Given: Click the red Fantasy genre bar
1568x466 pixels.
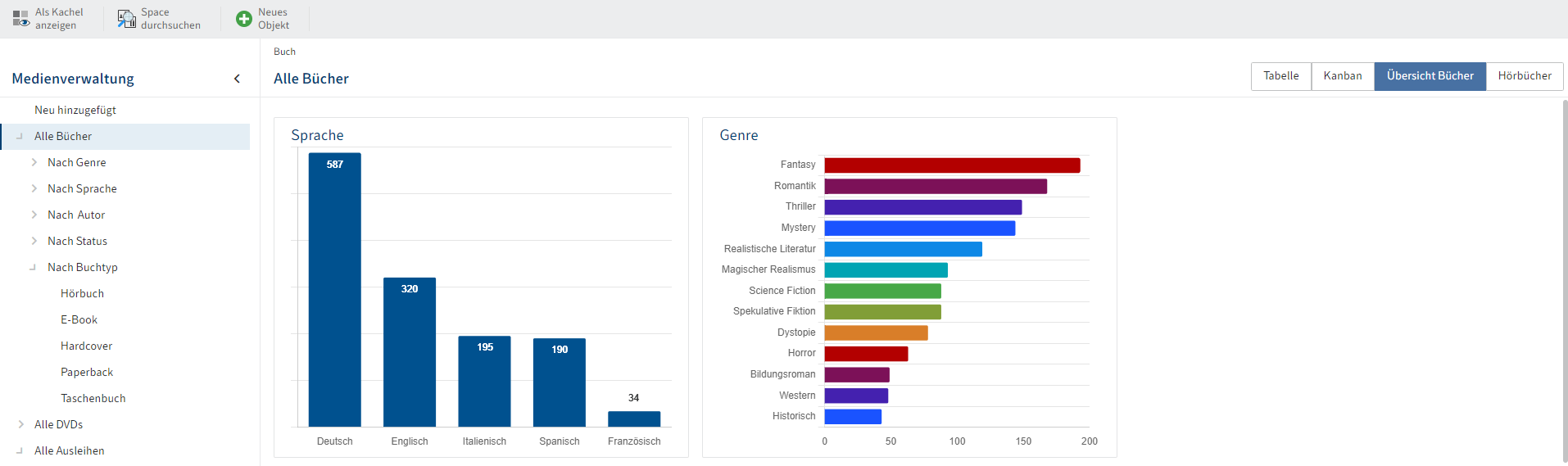Looking at the screenshot, I should [x=952, y=165].
